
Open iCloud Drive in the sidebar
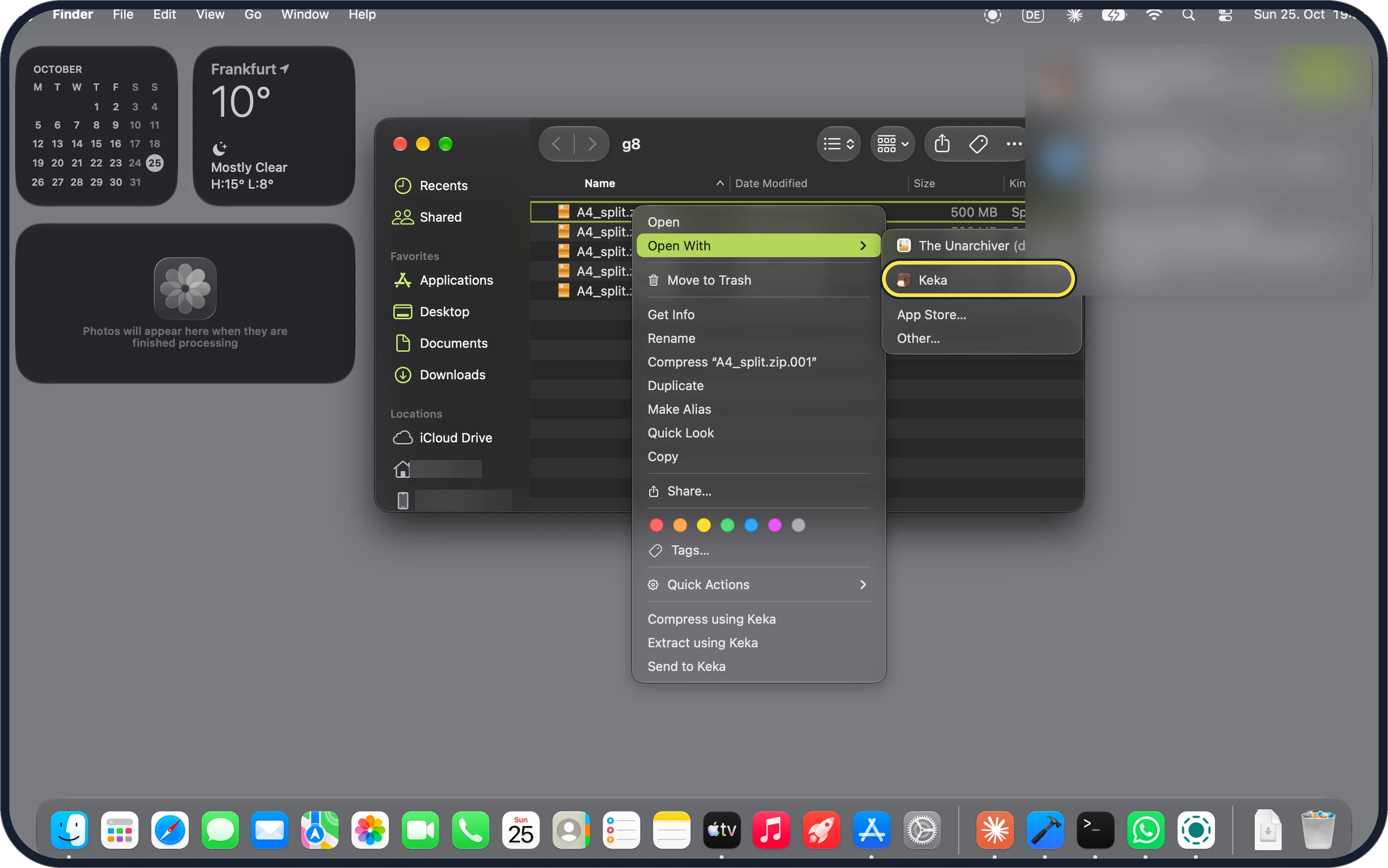tap(442, 438)
